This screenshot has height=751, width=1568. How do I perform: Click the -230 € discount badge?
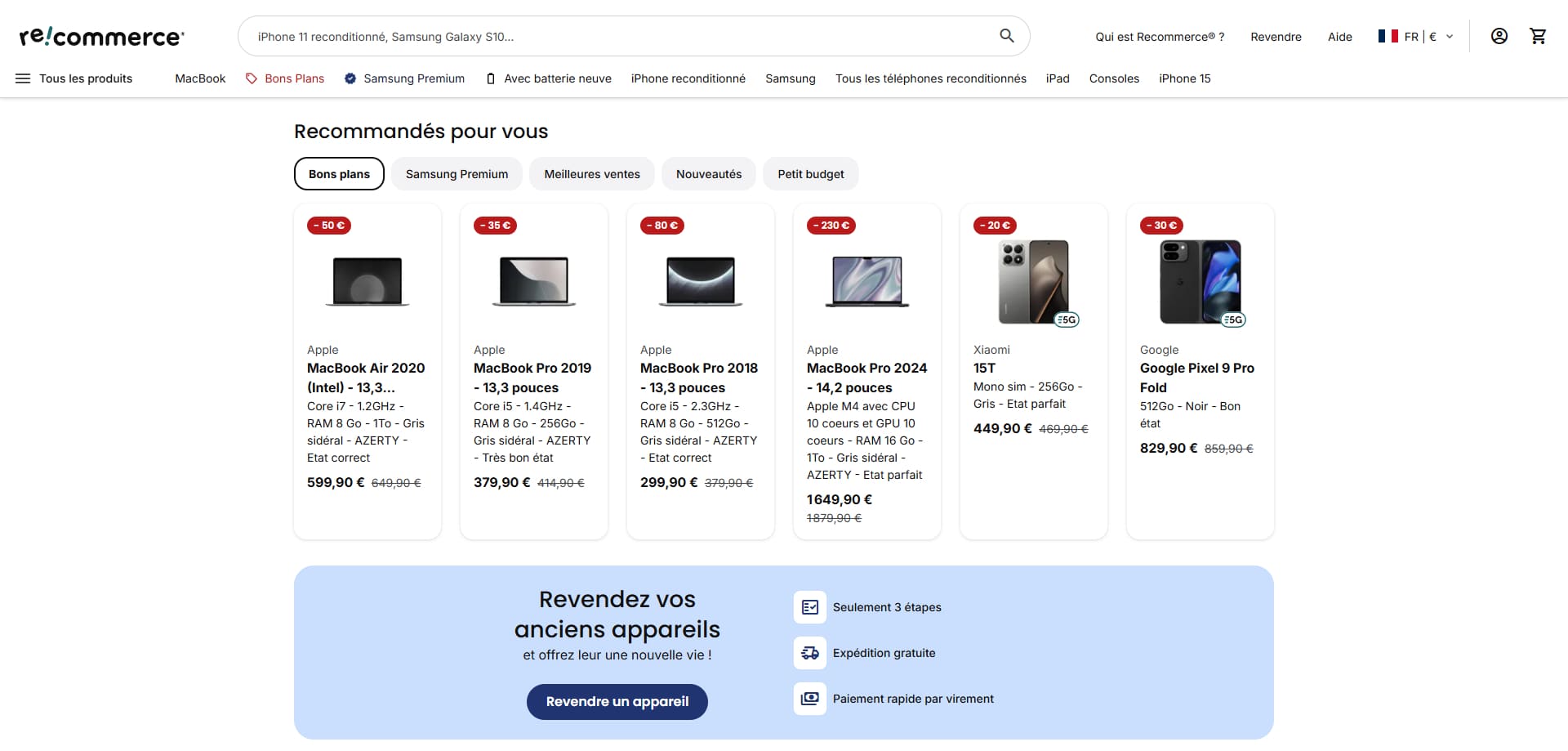point(831,226)
